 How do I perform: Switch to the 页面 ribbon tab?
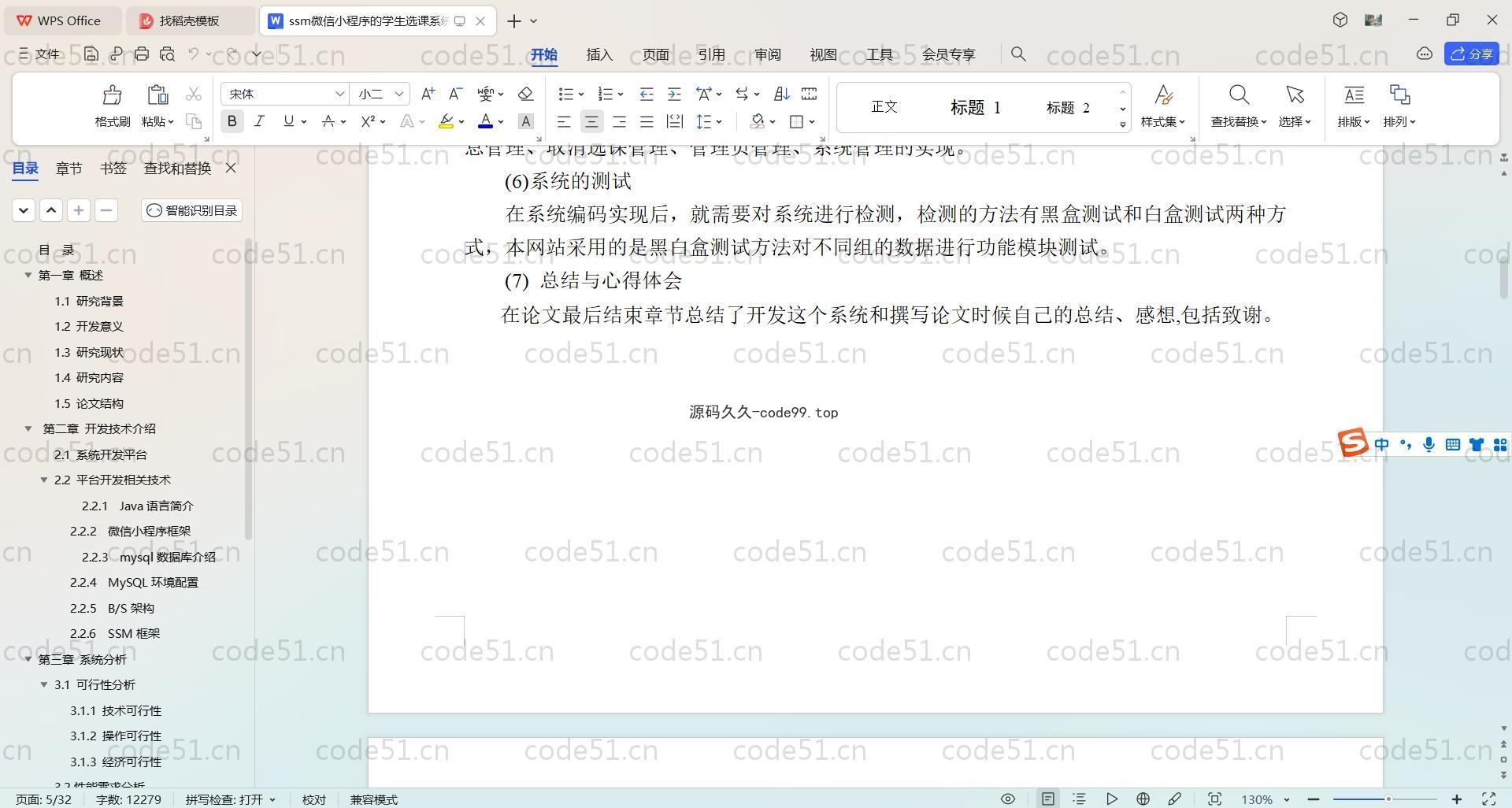click(x=655, y=54)
